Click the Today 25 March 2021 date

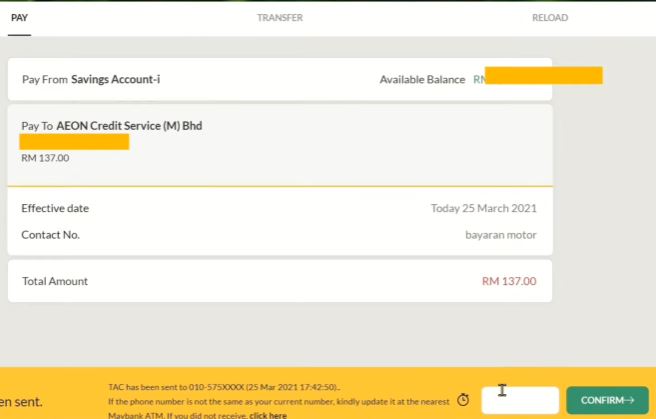pyautogui.click(x=483, y=208)
